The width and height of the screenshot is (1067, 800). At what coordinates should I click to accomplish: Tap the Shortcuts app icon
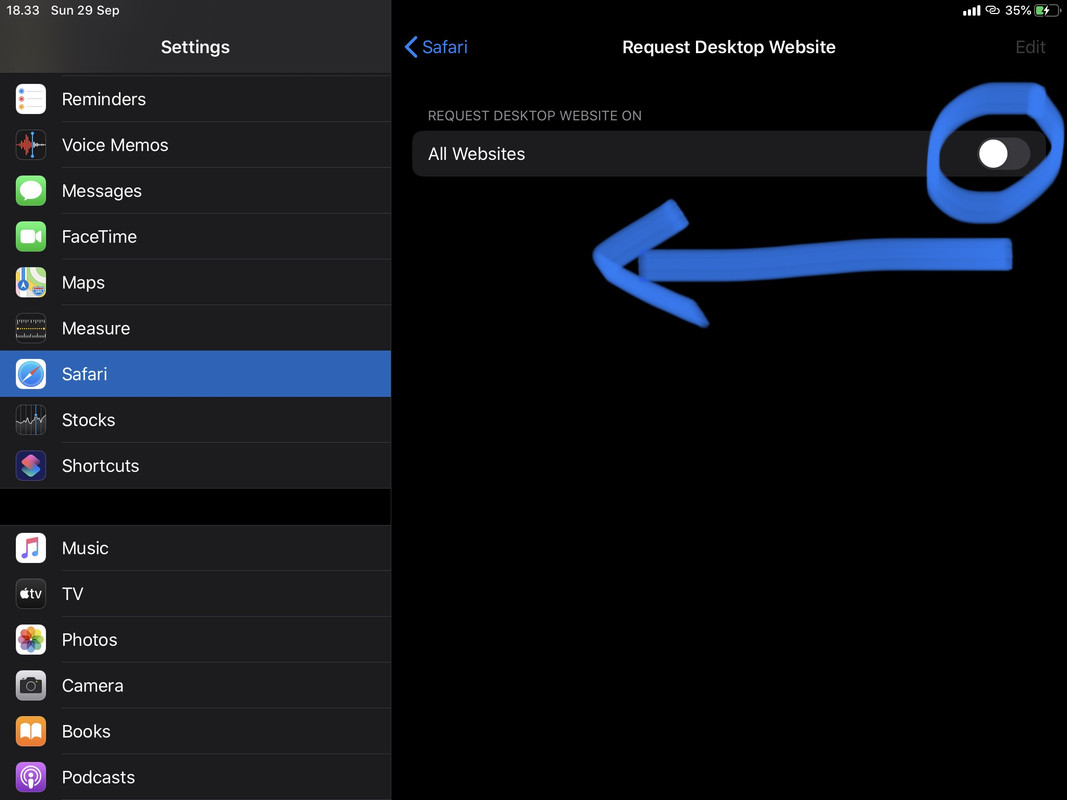[x=31, y=465]
